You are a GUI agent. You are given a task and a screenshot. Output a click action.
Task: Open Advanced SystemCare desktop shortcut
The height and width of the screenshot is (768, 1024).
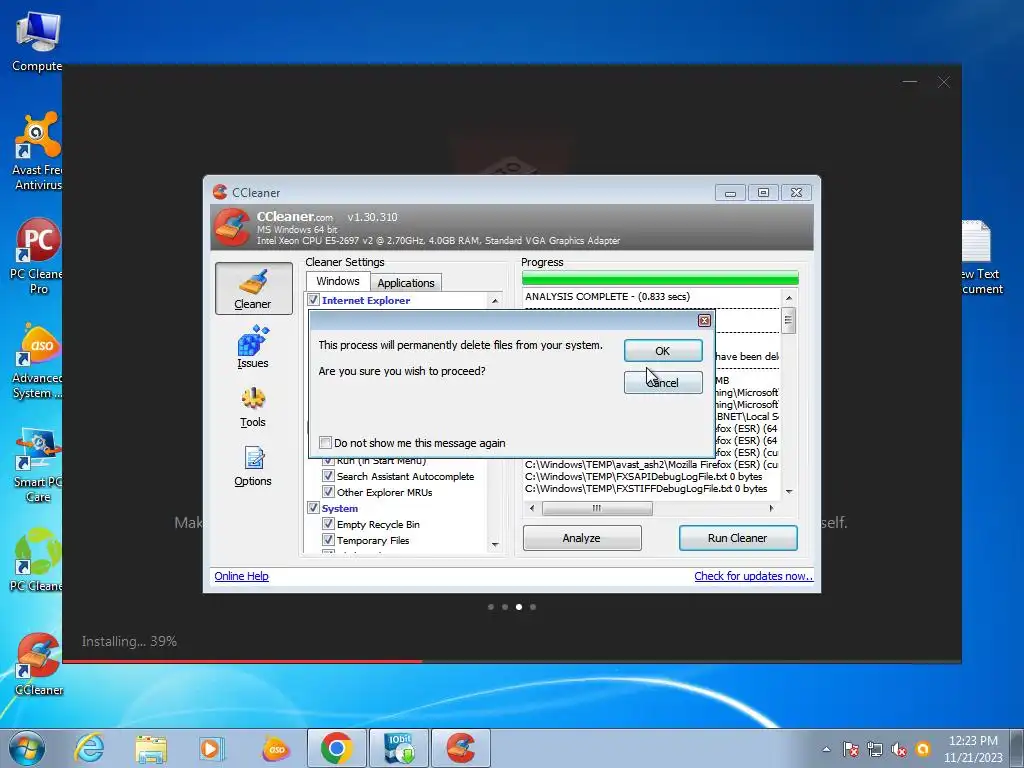38,360
